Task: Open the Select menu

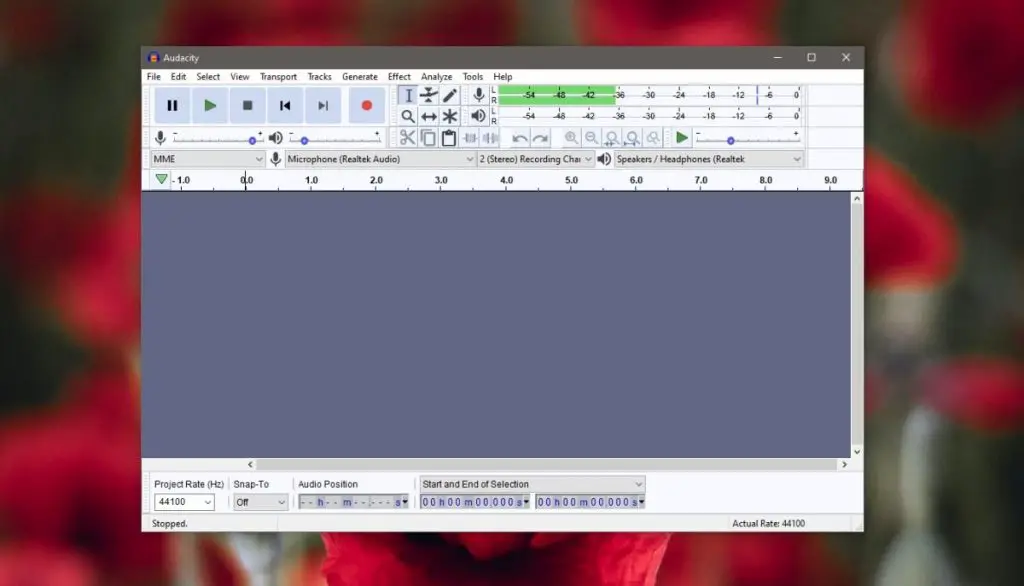Action: click(x=208, y=76)
